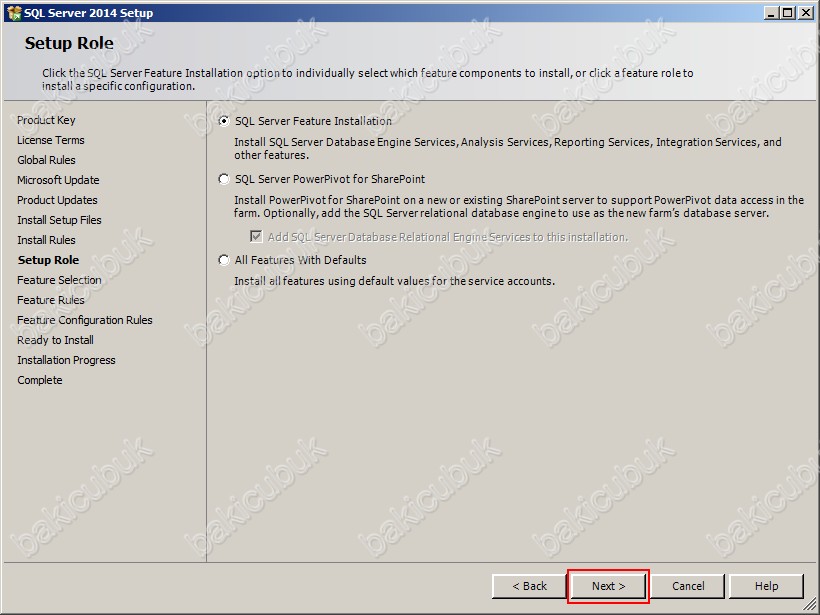
Task: Select Feature Selection step in sidebar
Action: click(59, 280)
